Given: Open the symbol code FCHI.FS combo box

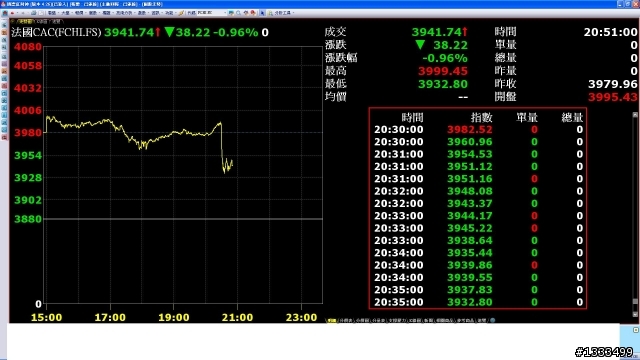Looking at the screenshot, I should coord(211,13).
